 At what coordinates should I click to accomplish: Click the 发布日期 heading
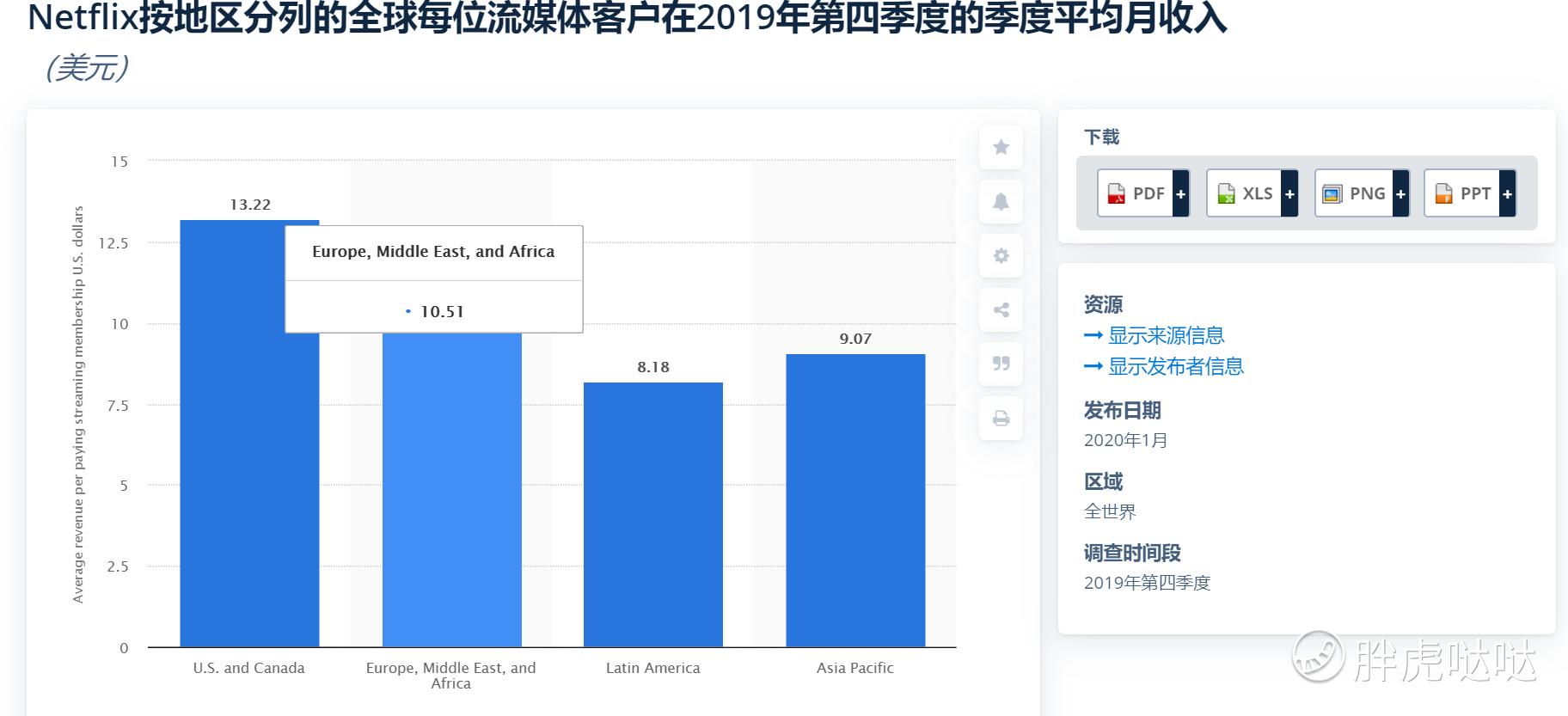[1122, 410]
